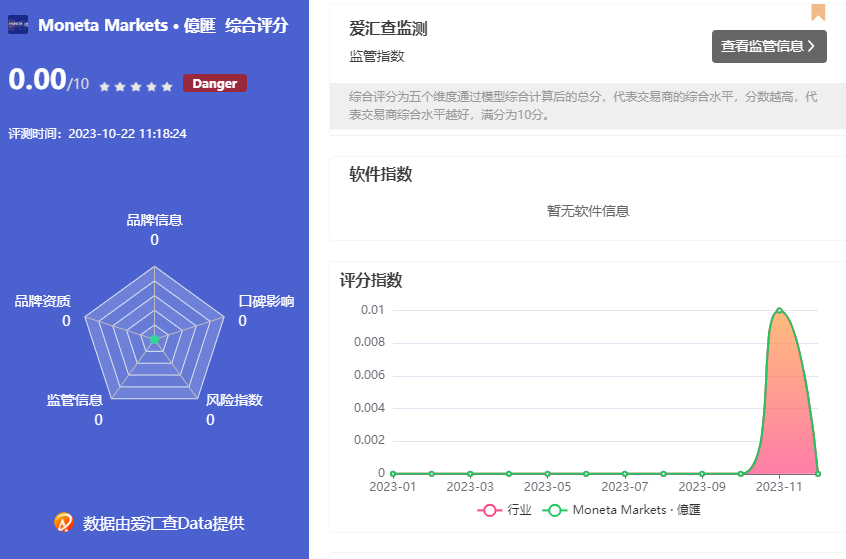The height and width of the screenshot is (559, 846).
Task: Open 查看监管信息 button
Action: click(769, 46)
